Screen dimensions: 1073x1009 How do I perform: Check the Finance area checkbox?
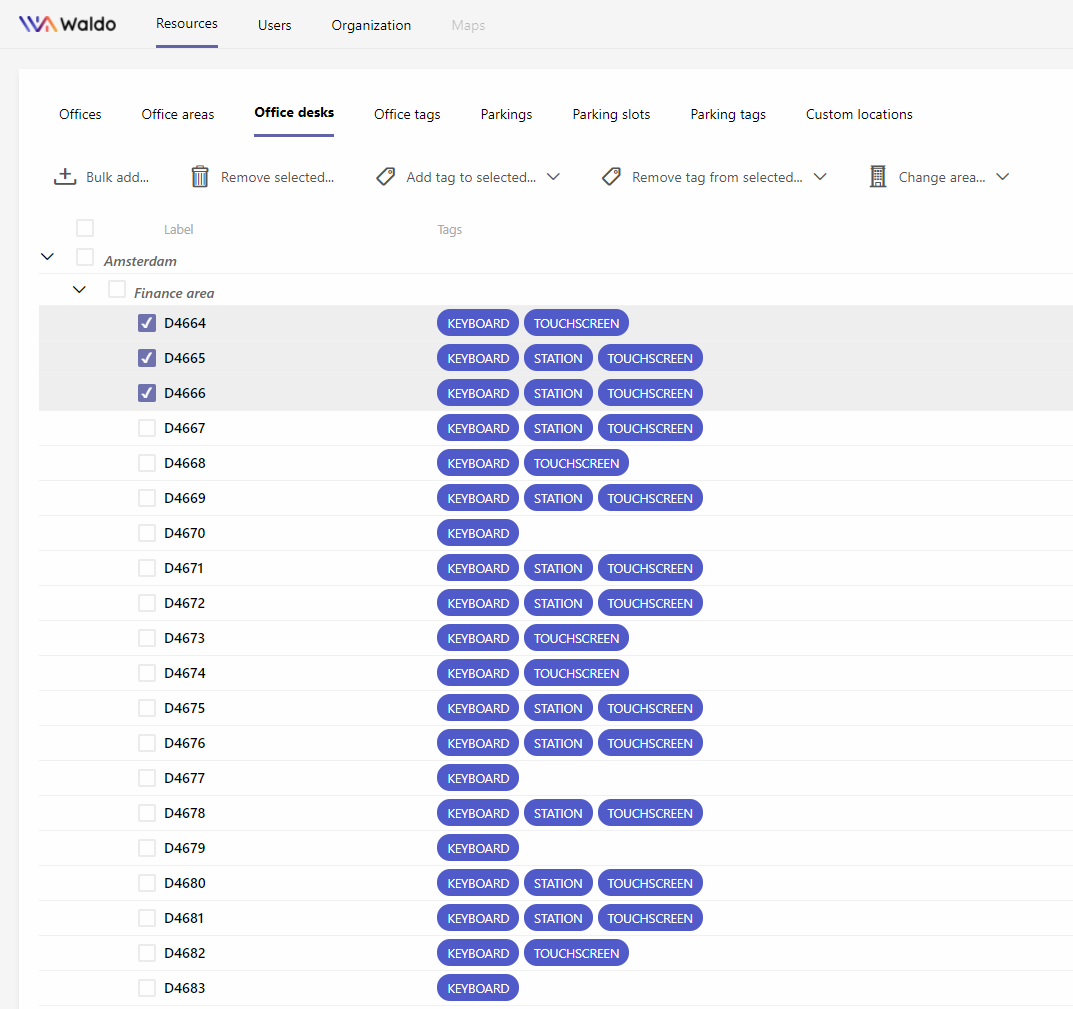pyautogui.click(x=117, y=291)
